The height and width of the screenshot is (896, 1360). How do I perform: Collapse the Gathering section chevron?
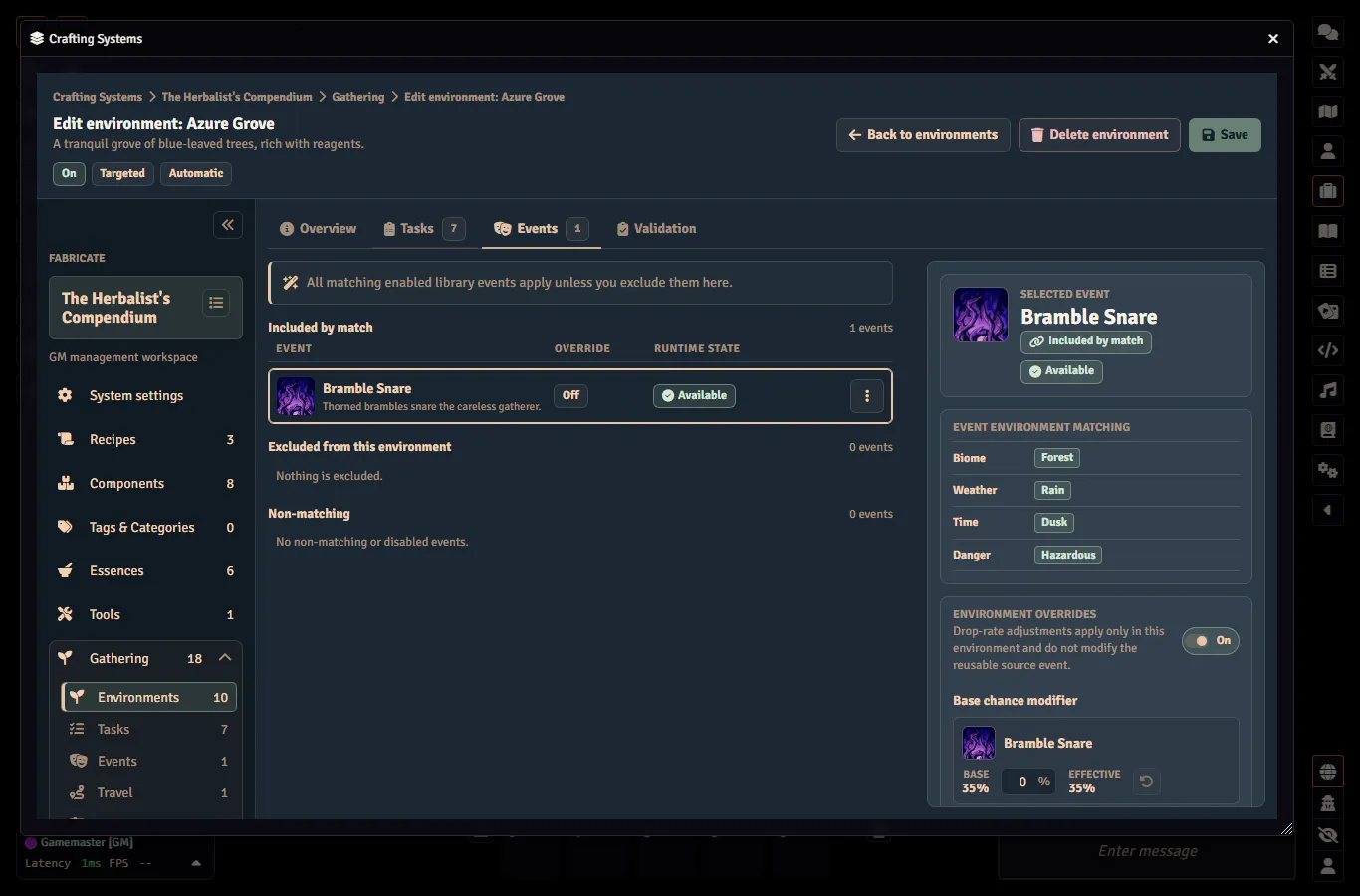click(225, 658)
